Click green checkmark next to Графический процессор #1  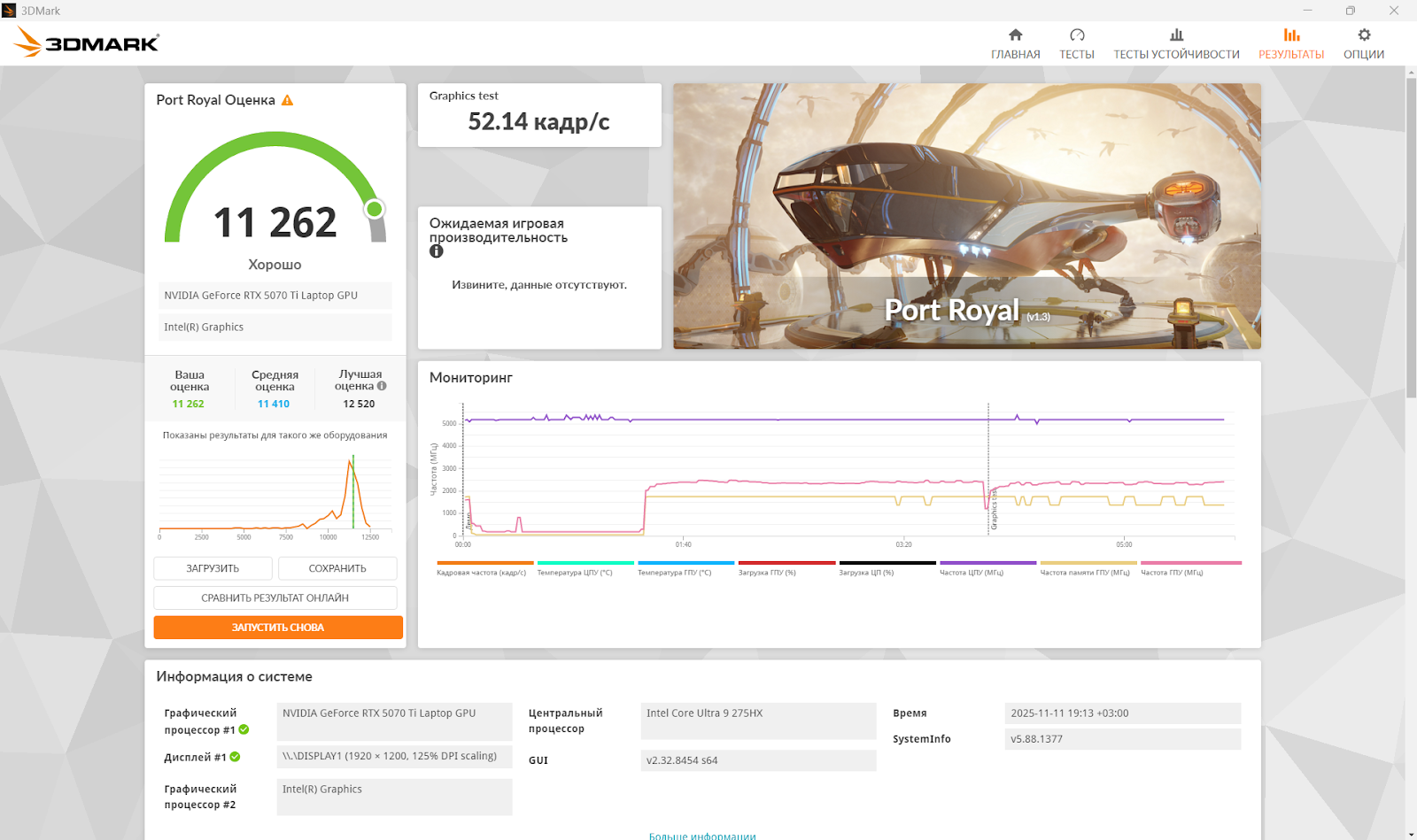click(x=244, y=730)
